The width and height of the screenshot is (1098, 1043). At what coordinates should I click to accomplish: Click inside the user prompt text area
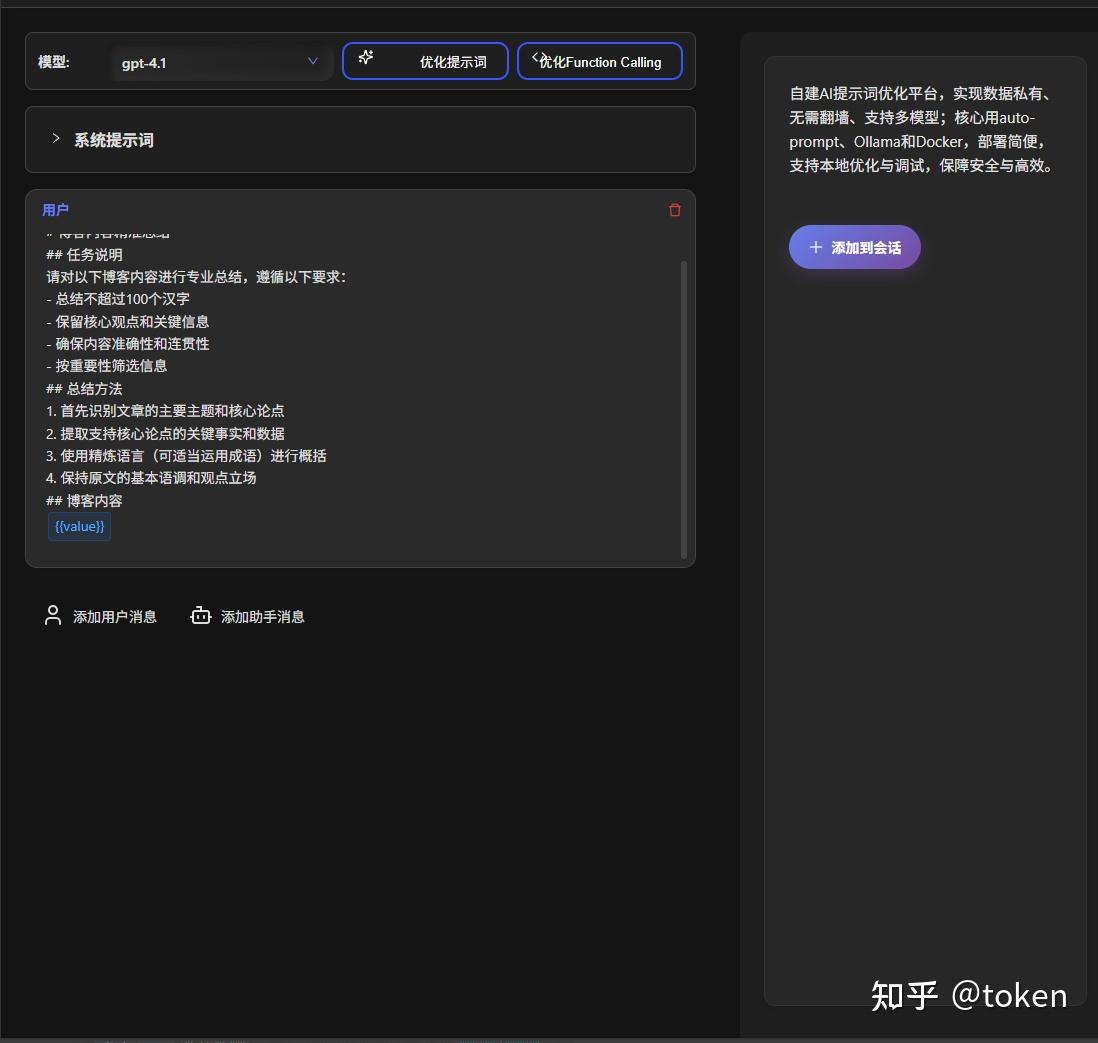click(x=360, y=400)
